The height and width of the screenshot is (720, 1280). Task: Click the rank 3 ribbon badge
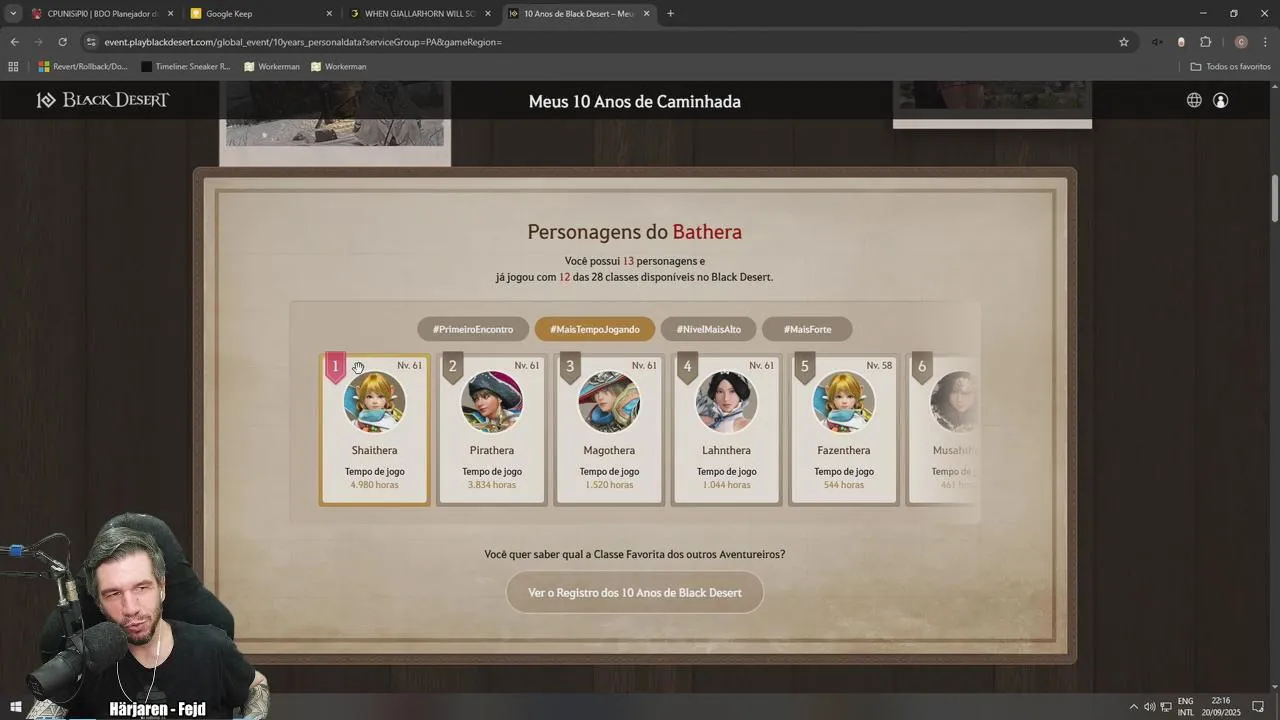tap(570, 367)
